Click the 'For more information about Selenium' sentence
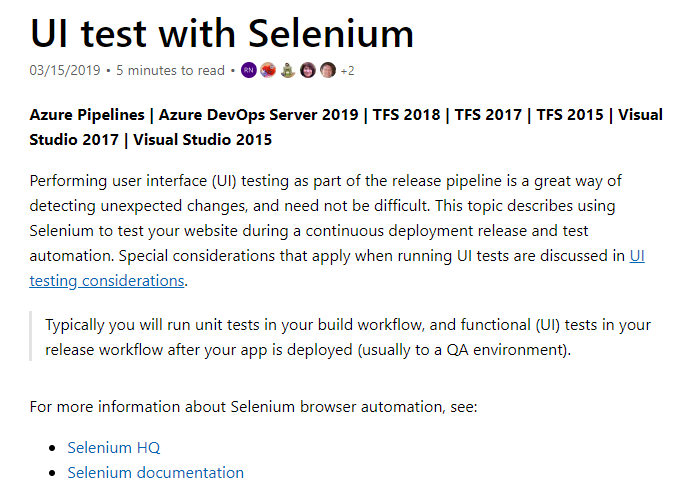The image size is (685, 493). [x=253, y=407]
